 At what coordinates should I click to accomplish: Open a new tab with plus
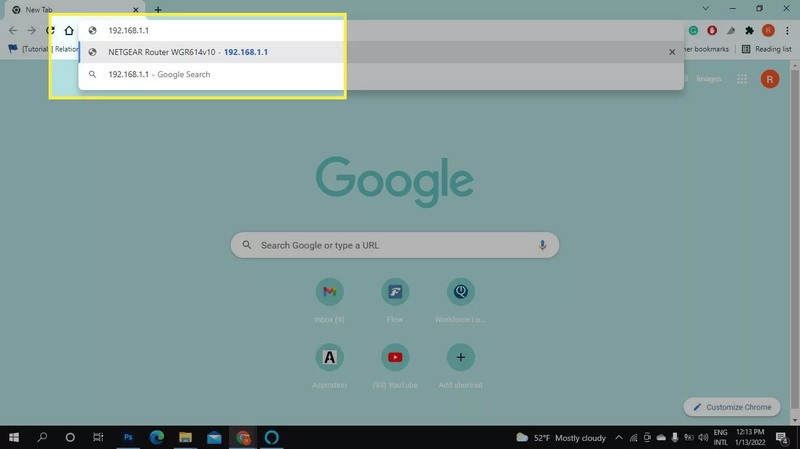click(158, 10)
